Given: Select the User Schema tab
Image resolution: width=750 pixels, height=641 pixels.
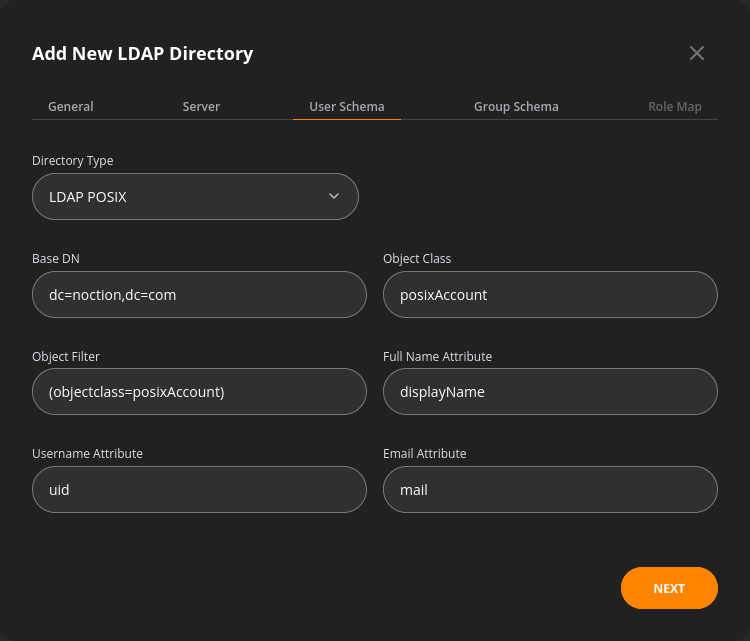Looking at the screenshot, I should [x=347, y=106].
